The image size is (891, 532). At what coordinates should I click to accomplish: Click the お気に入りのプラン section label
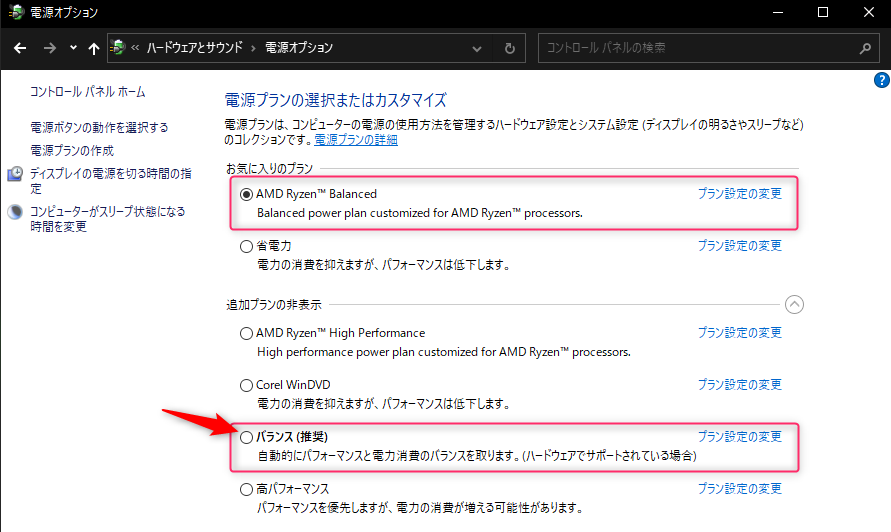point(269,169)
